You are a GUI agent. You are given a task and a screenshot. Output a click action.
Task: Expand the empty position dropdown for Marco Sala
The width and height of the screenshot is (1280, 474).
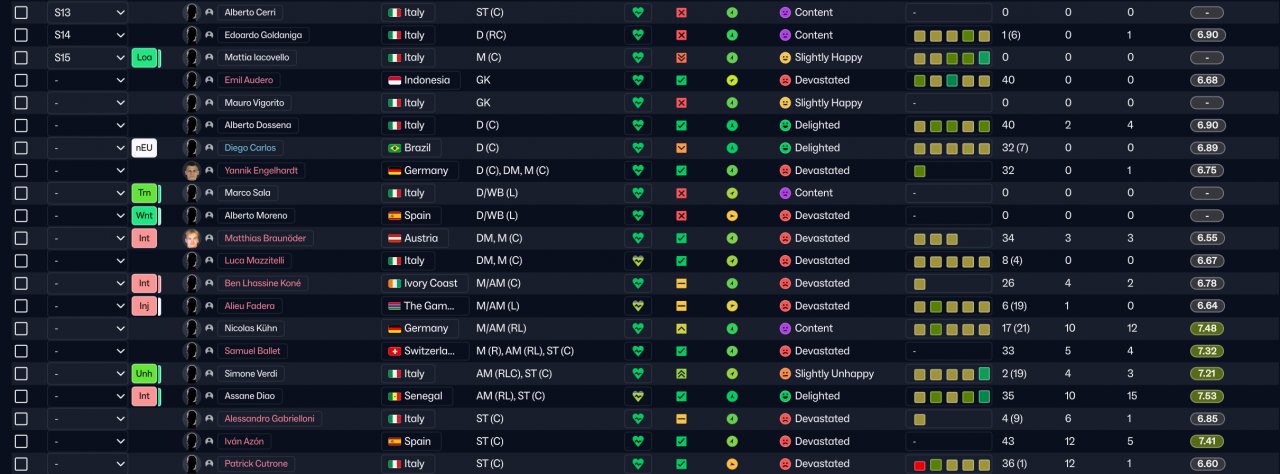click(88, 193)
